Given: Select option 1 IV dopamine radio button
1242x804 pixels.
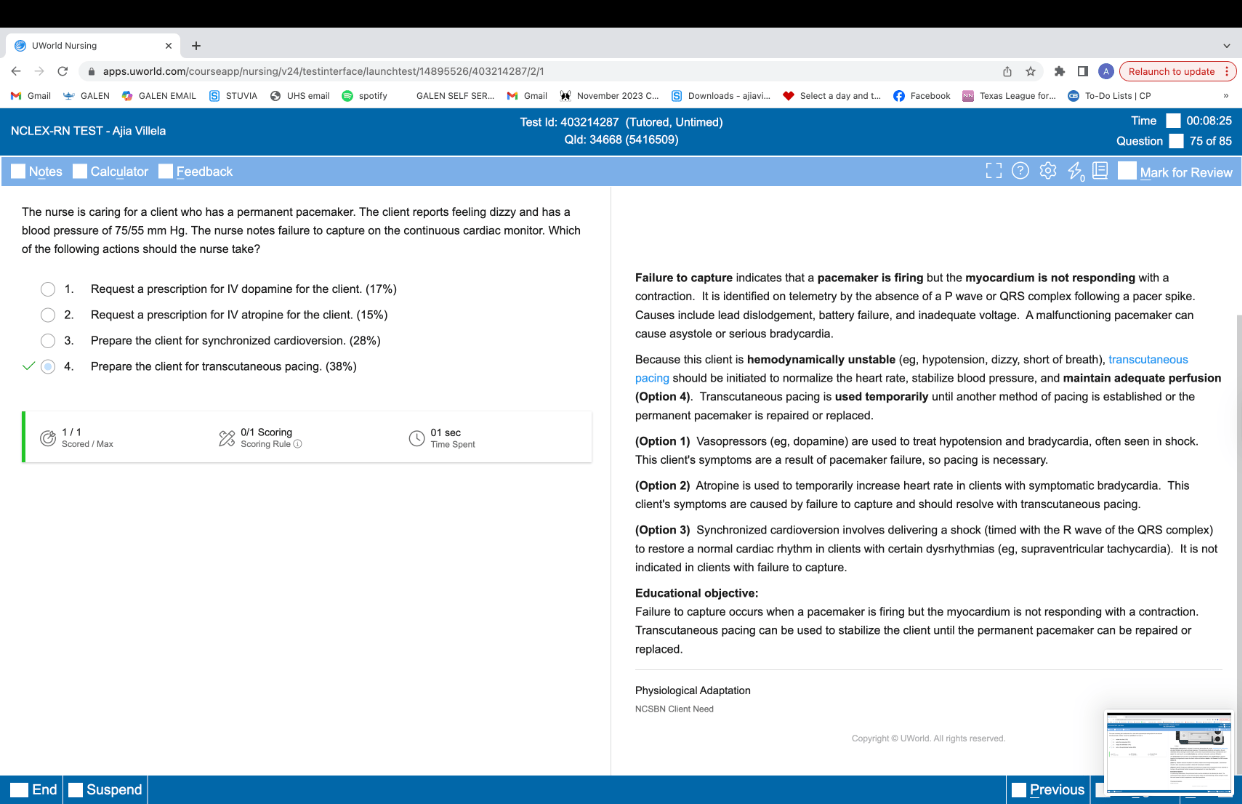Looking at the screenshot, I should pos(48,289).
